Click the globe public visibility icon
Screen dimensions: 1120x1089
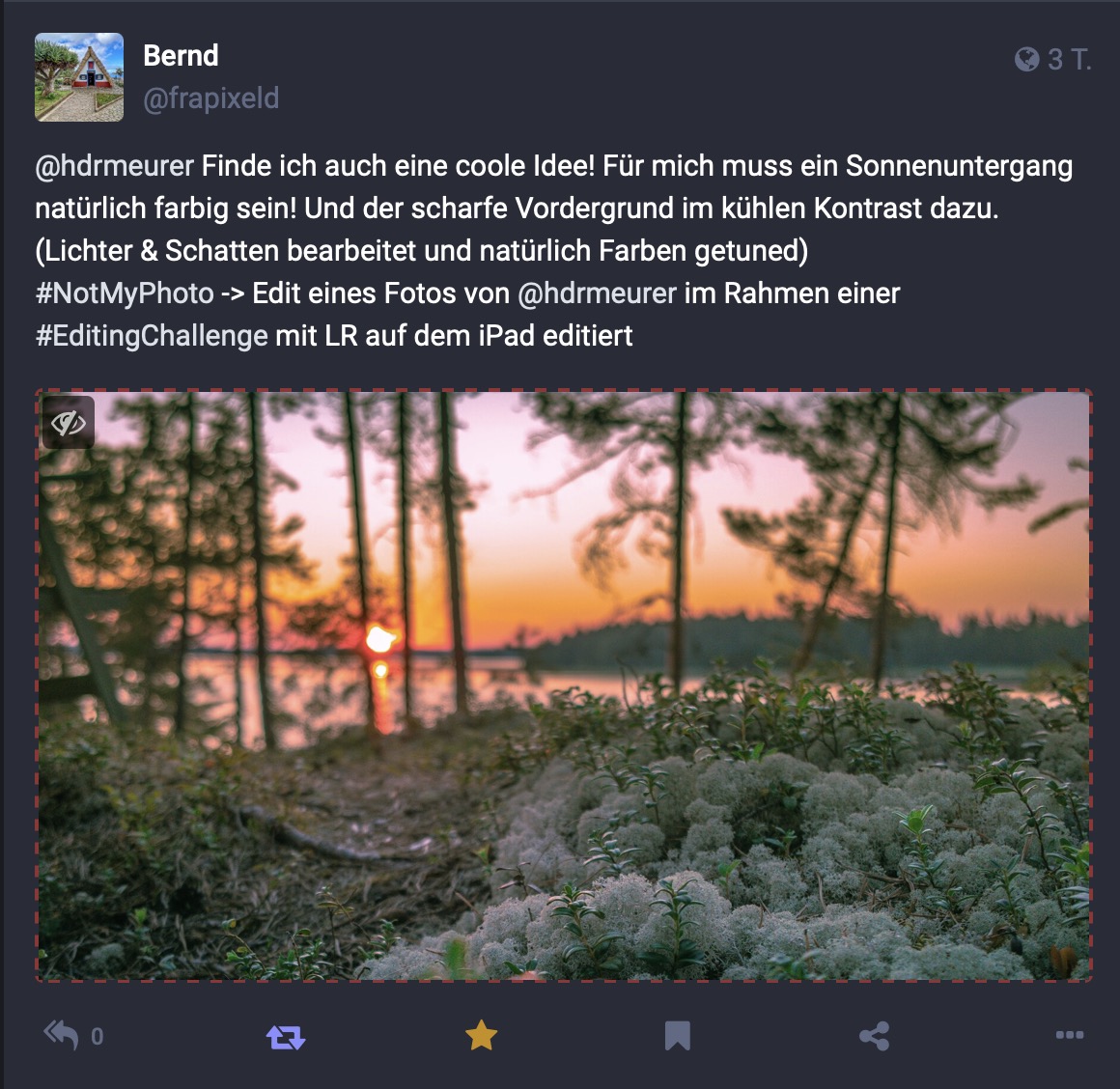(1026, 59)
